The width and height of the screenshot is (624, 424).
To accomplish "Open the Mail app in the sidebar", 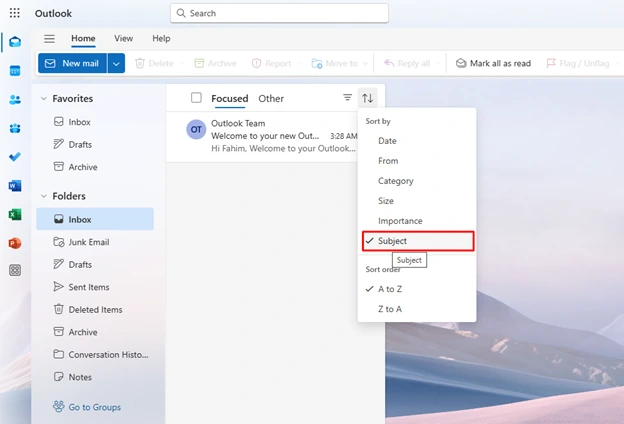I will 15,42.
